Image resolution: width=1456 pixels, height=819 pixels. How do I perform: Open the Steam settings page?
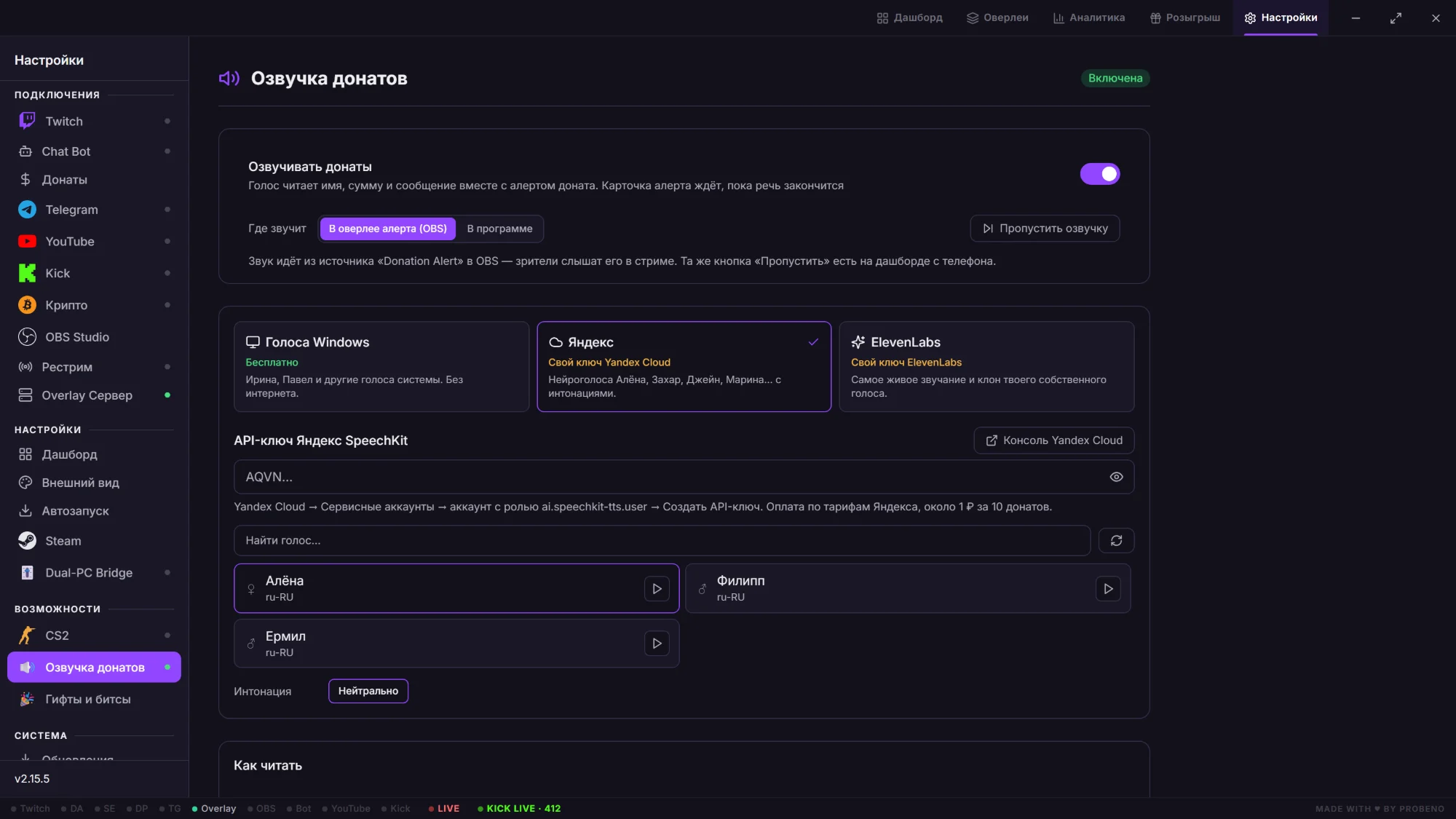pos(94,541)
